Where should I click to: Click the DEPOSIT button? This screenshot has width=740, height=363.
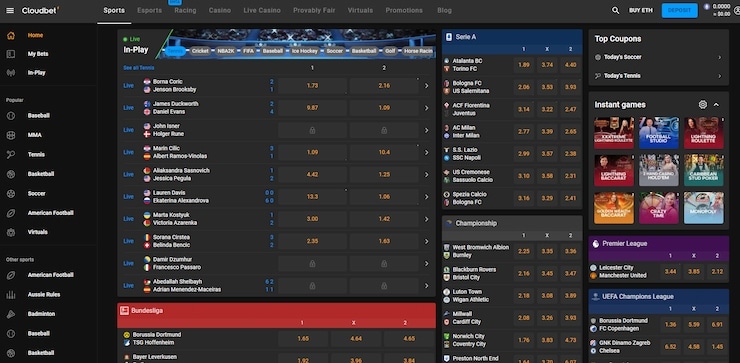tap(680, 10)
